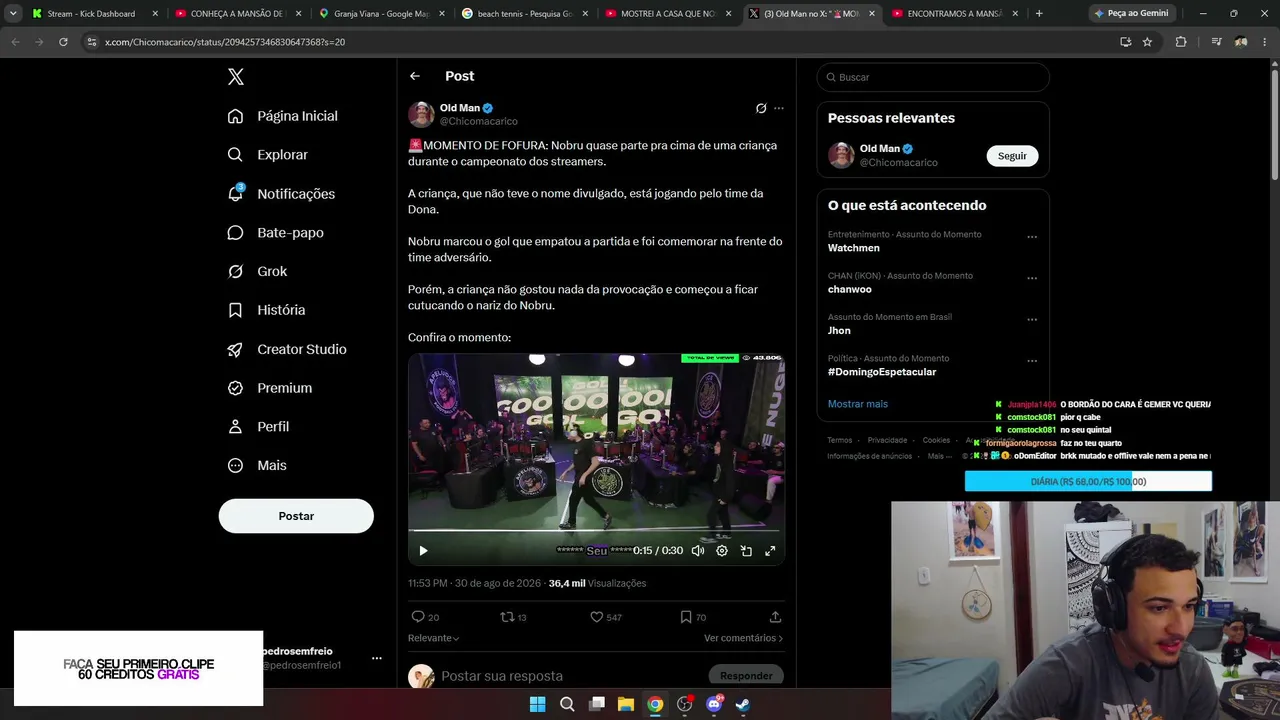Viewport: 1280px width, 720px height.
Task: Open Bate-papo messages
Action: (275, 233)
